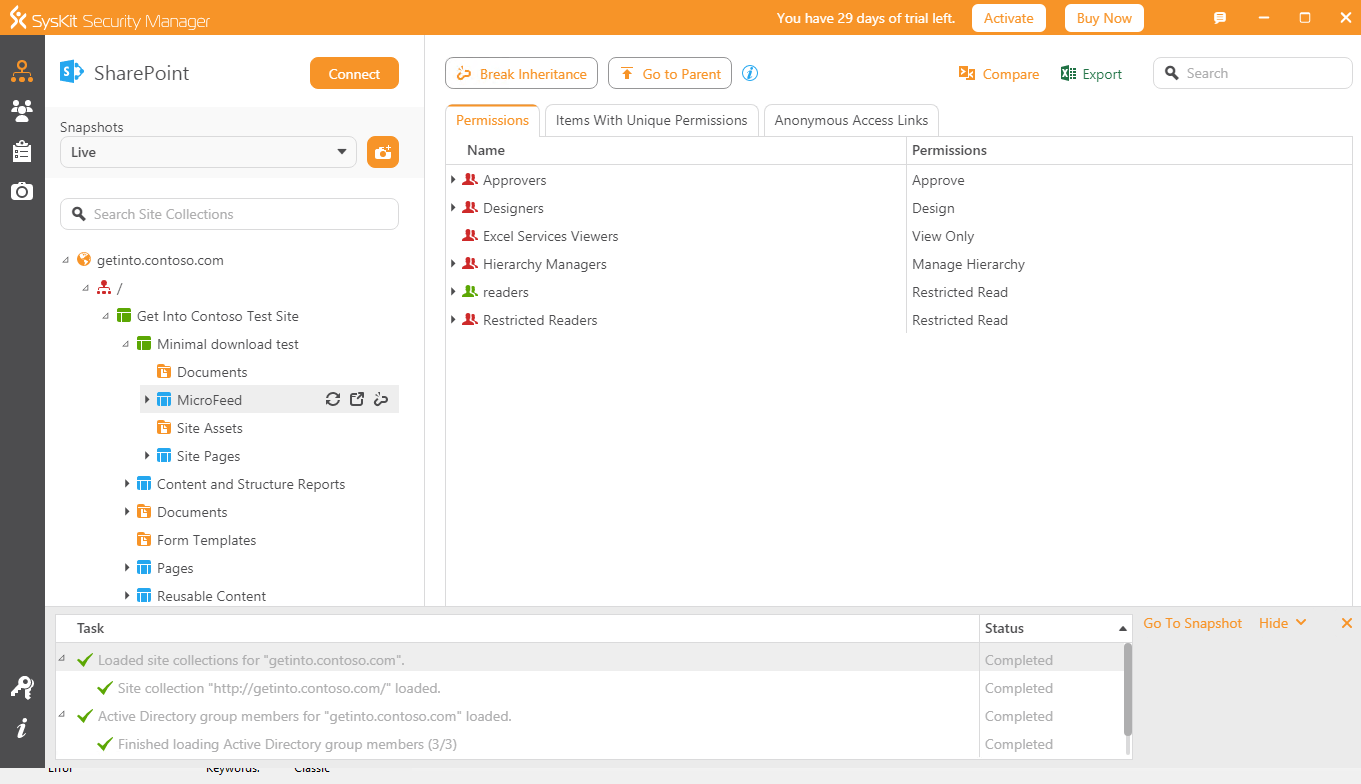Viewport: 1361px width, 784px height.
Task: Open the users and groups sidebar icon
Action: 22,111
